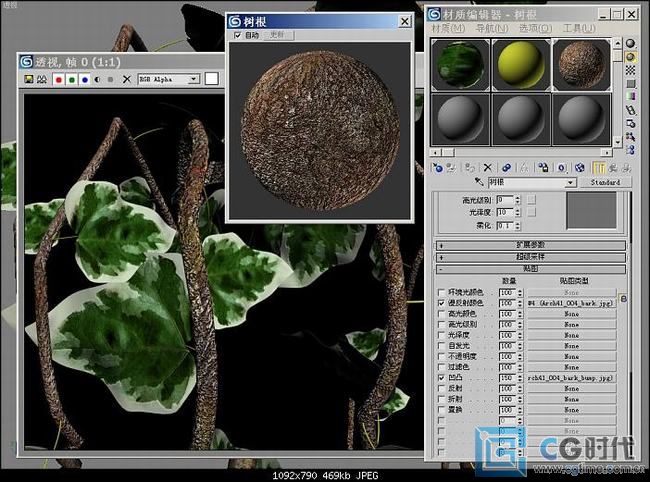Click the Standard material type button
The height and width of the screenshot is (482, 650).
point(605,182)
